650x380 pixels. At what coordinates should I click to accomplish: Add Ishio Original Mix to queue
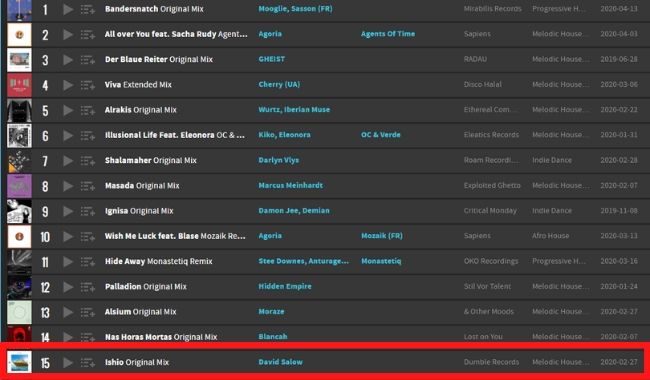click(87, 363)
